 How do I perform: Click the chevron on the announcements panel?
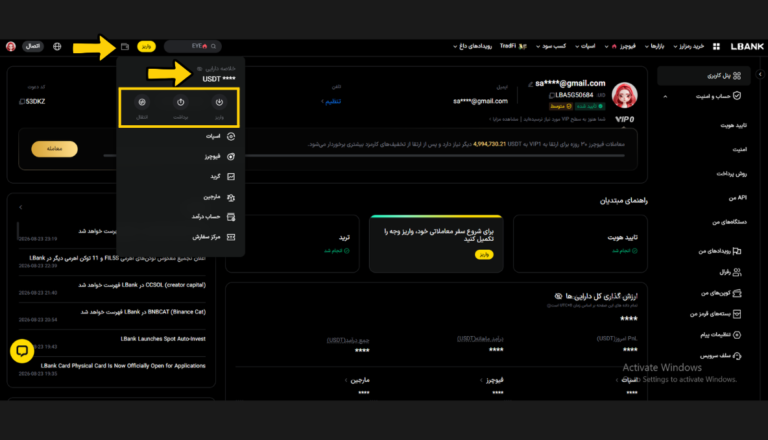(x=21, y=207)
